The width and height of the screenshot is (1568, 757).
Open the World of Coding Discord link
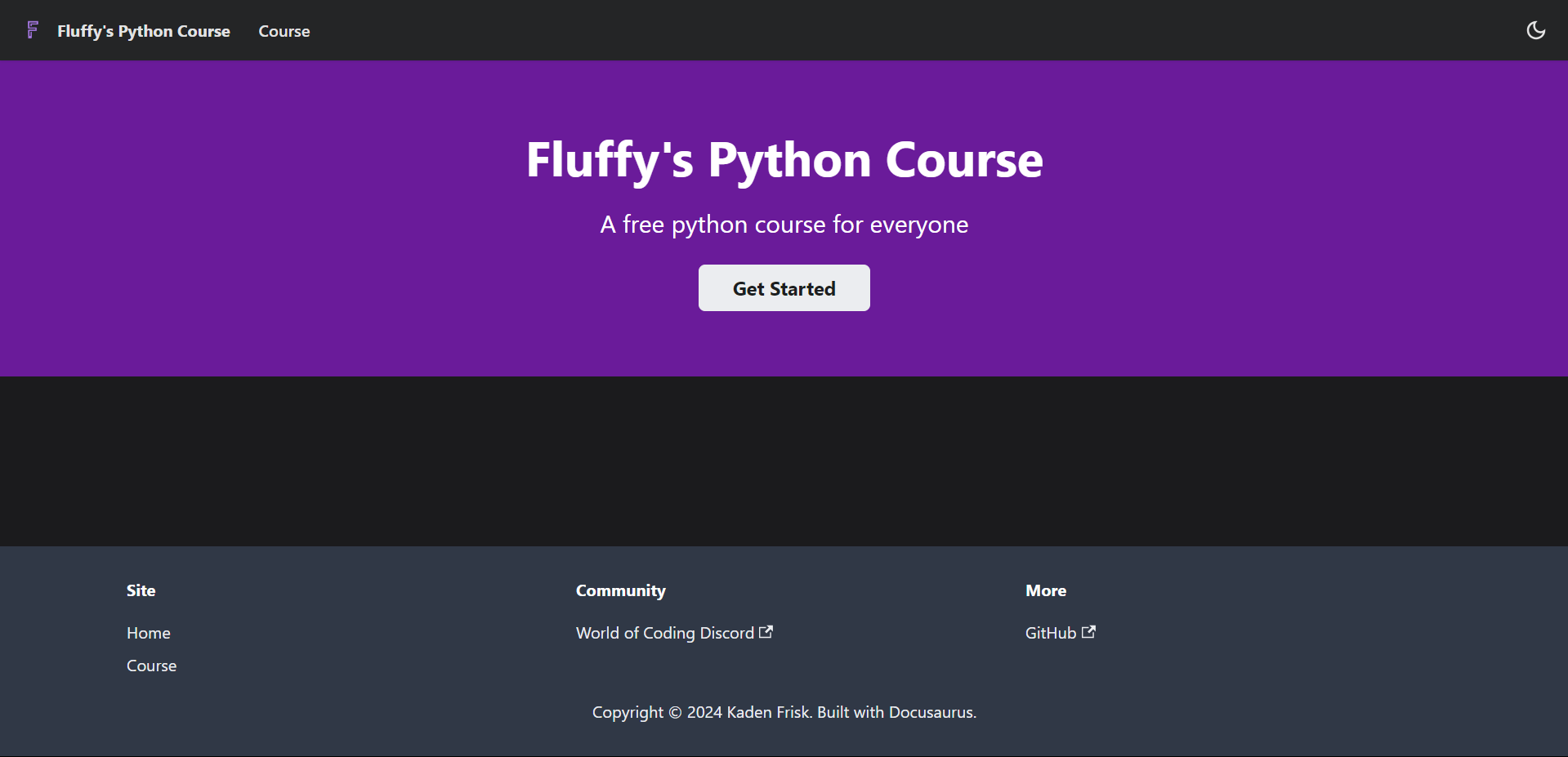tap(664, 633)
